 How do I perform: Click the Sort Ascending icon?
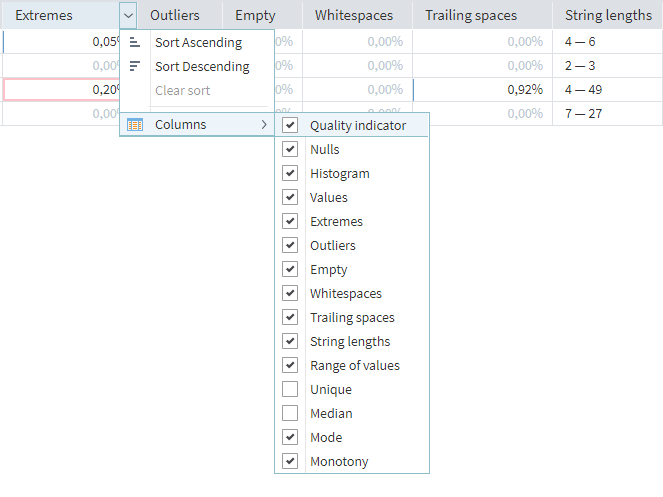pos(134,42)
